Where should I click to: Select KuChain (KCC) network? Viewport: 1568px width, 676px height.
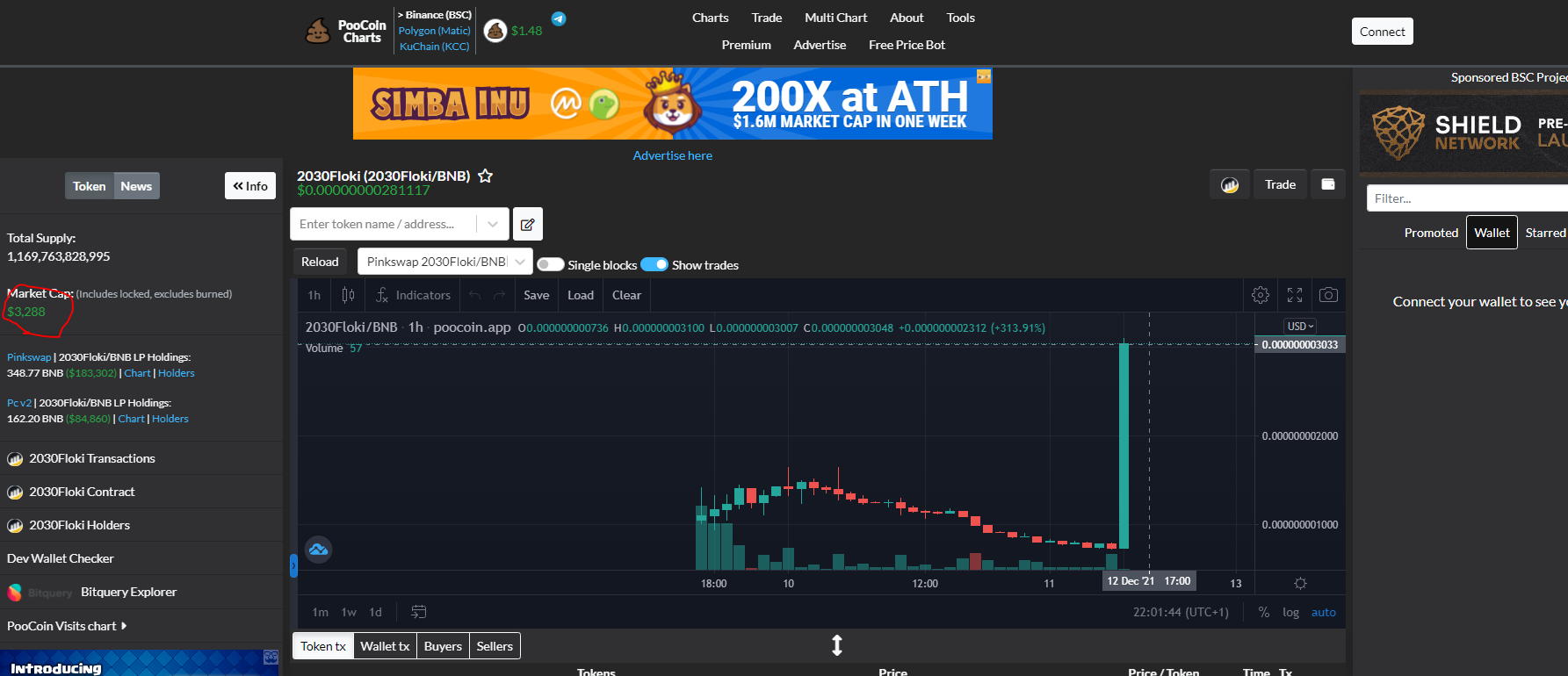pos(434,47)
